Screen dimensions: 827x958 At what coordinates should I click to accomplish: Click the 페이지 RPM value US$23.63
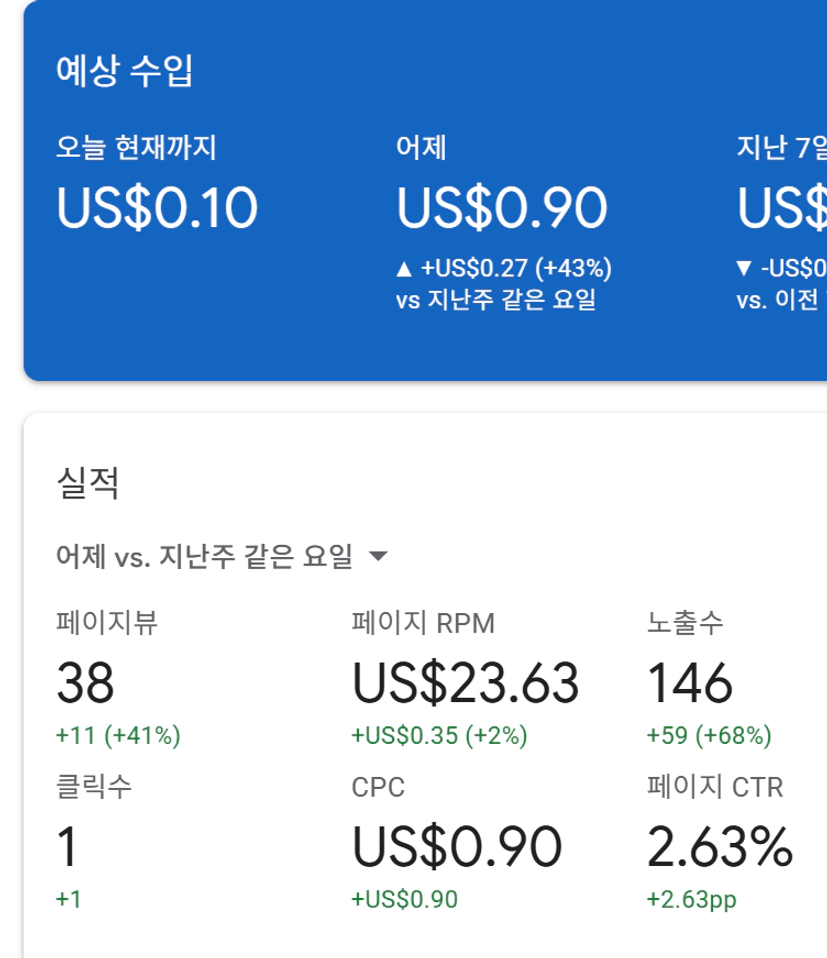[x=465, y=684]
